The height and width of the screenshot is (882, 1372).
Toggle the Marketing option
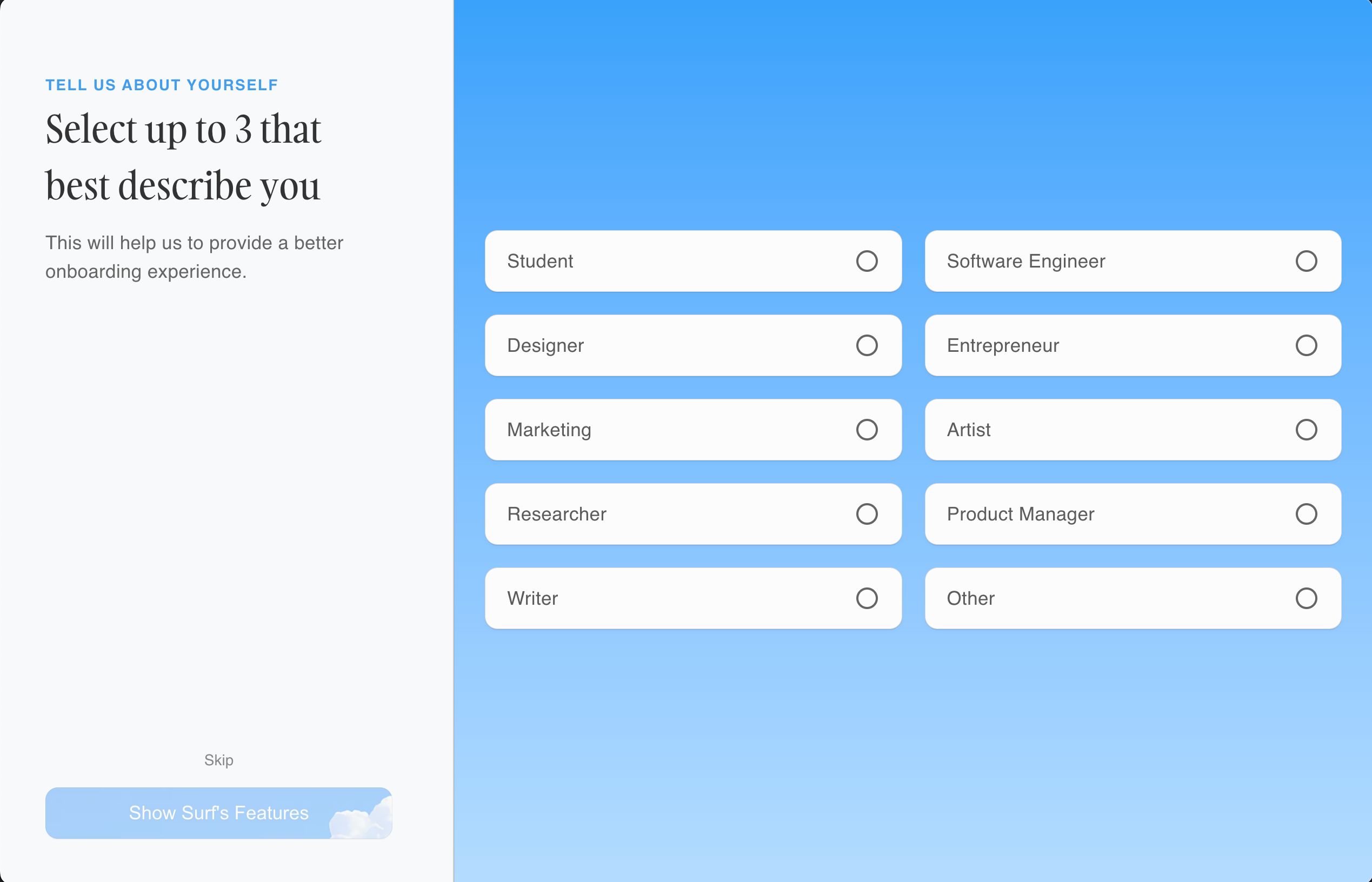(x=865, y=429)
